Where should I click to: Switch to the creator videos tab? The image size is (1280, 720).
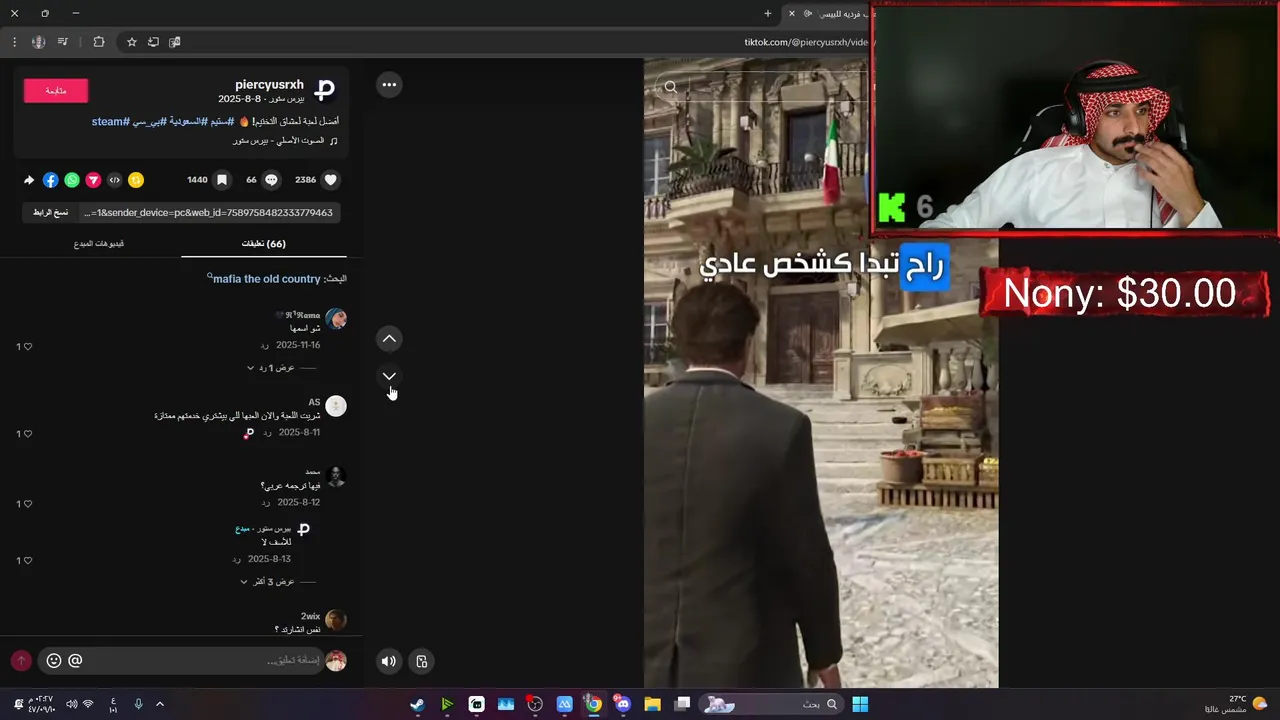(98, 243)
